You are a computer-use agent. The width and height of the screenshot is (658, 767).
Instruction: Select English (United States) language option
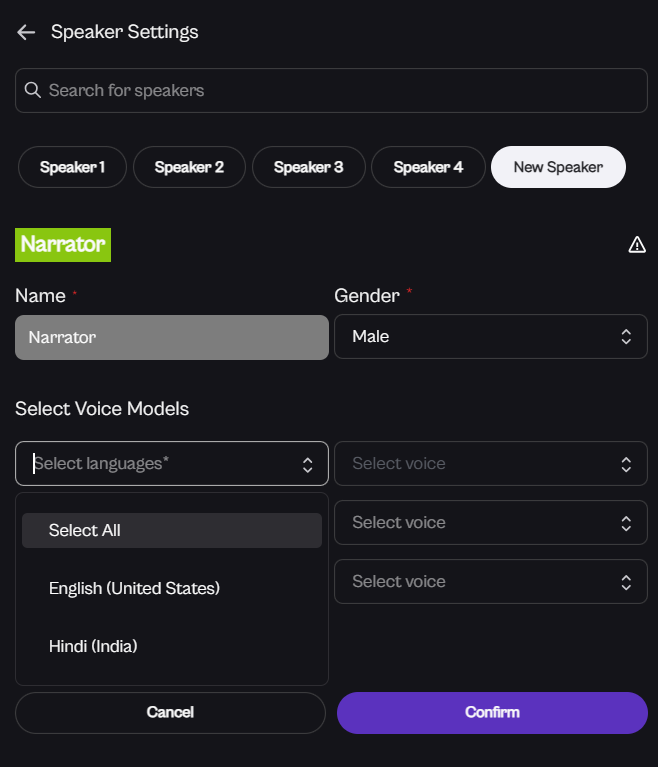[x=135, y=588]
